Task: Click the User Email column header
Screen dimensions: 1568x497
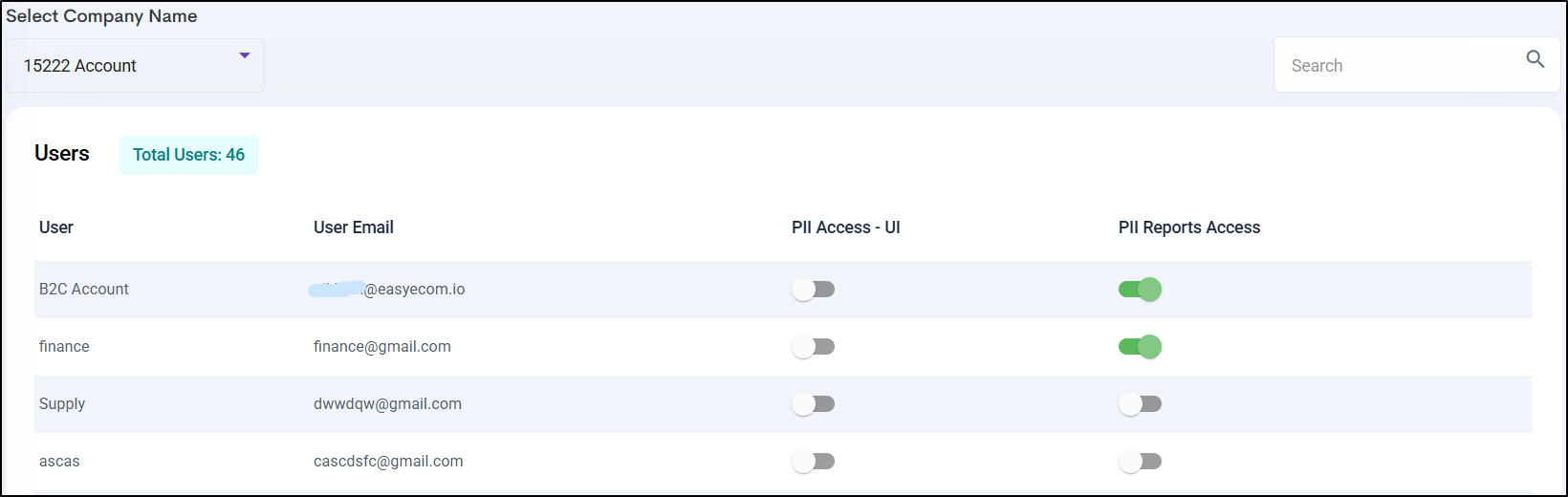Action: tap(354, 227)
